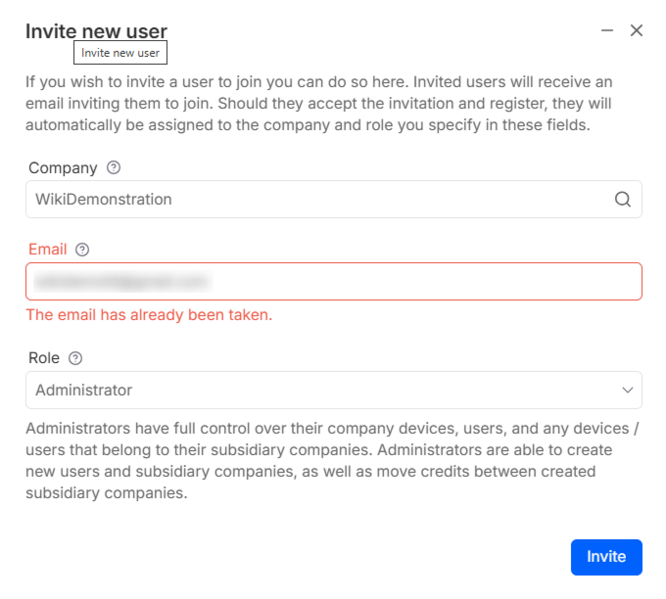Click the WikiDemonstration company field
The height and width of the screenshot is (599, 666).
(300, 199)
